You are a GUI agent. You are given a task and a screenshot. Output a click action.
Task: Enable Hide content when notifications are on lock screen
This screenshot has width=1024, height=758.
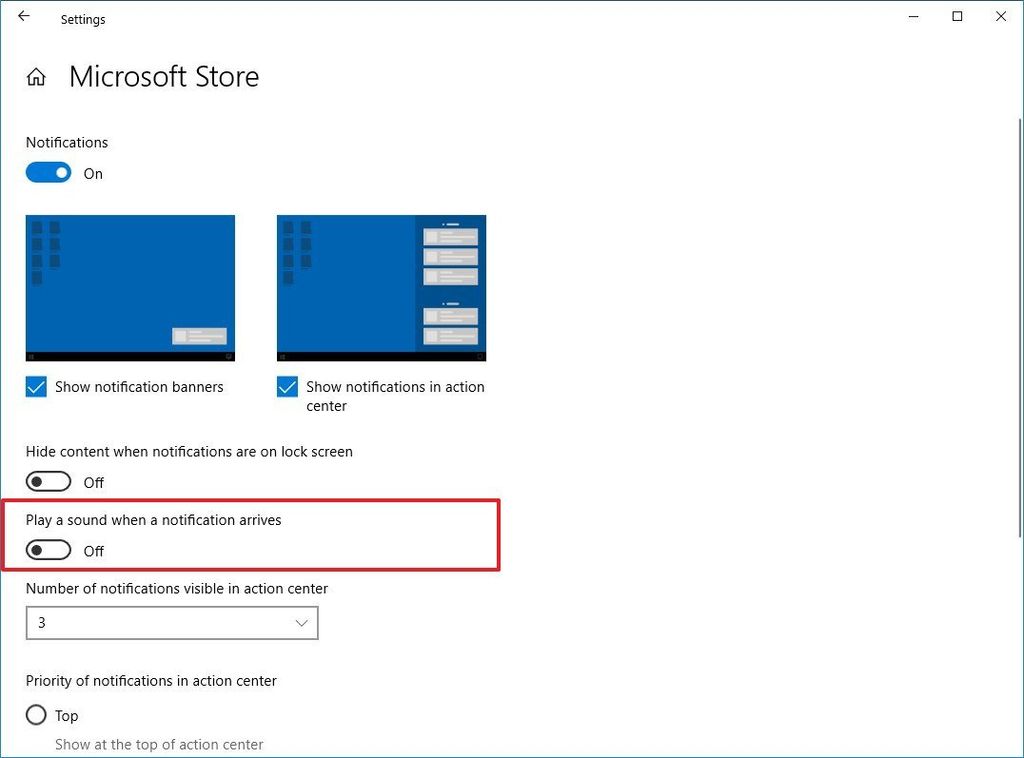(48, 481)
